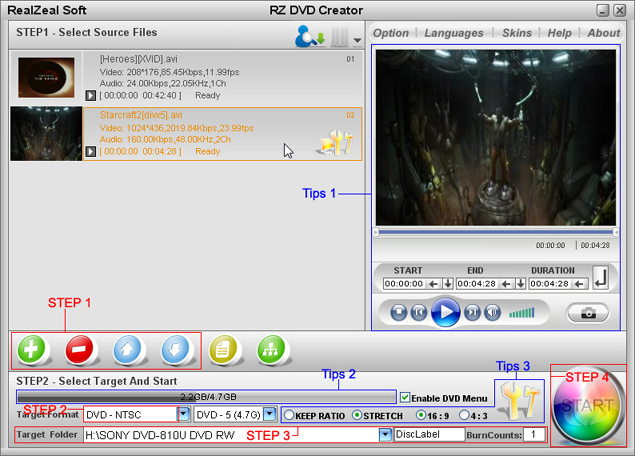Click the START time down arrow

point(447,284)
